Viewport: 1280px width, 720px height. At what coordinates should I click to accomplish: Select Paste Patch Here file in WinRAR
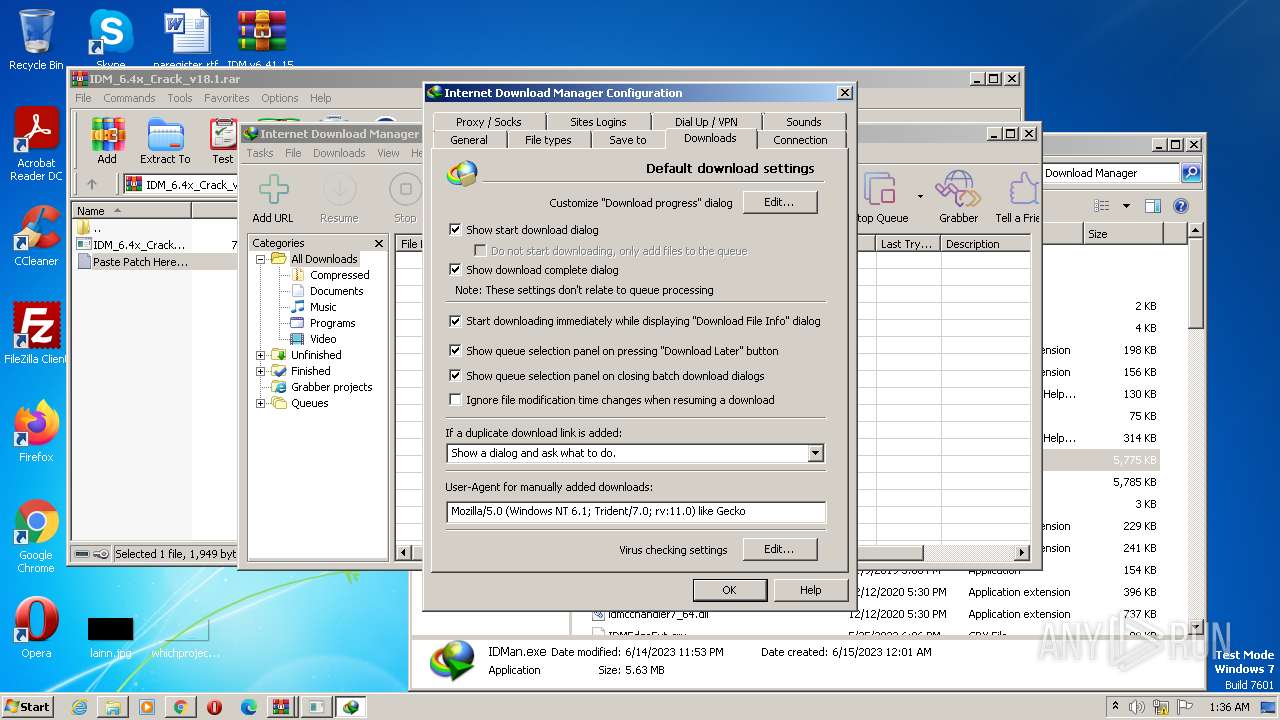[x=140, y=262]
